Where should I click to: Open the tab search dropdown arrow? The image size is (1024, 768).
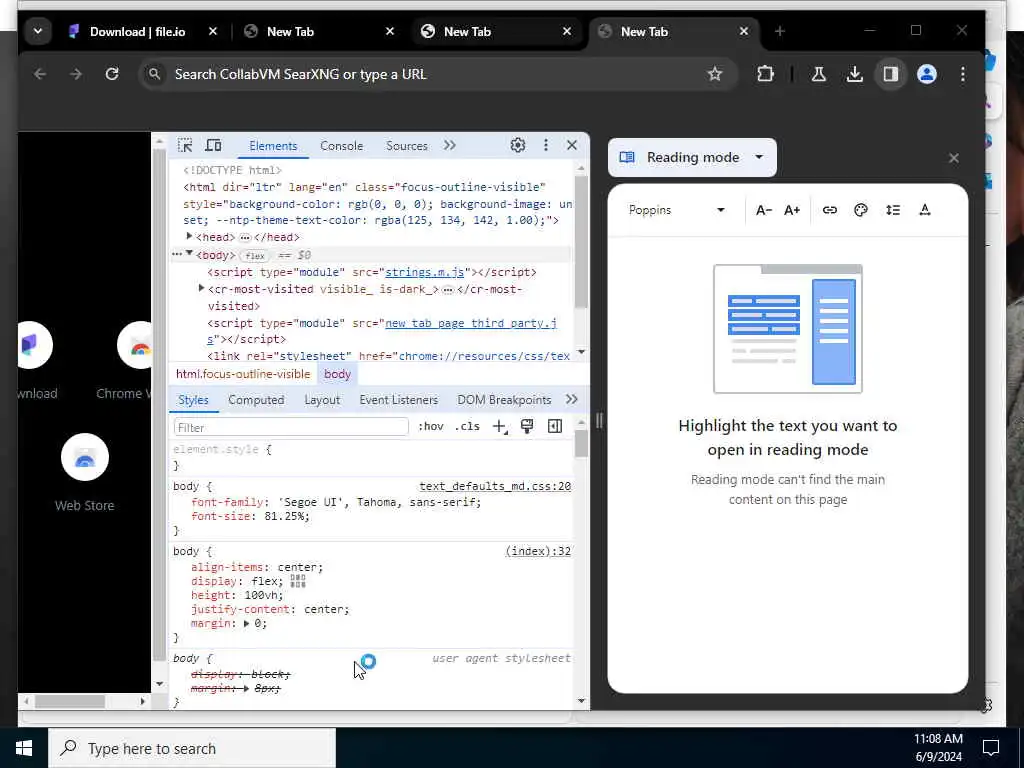point(38,31)
